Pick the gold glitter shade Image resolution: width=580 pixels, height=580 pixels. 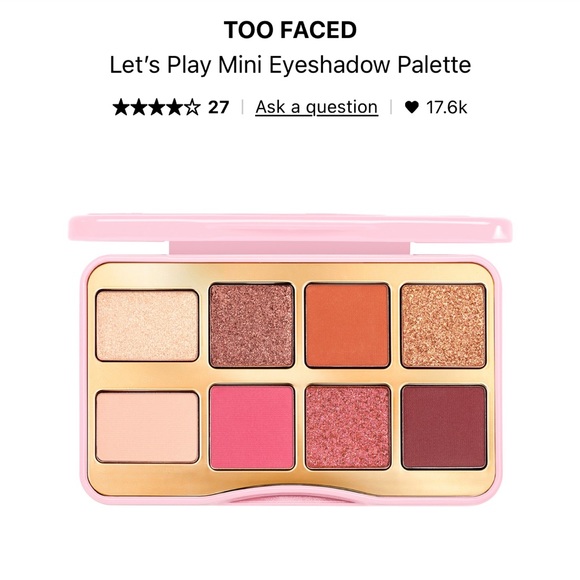pos(444,326)
